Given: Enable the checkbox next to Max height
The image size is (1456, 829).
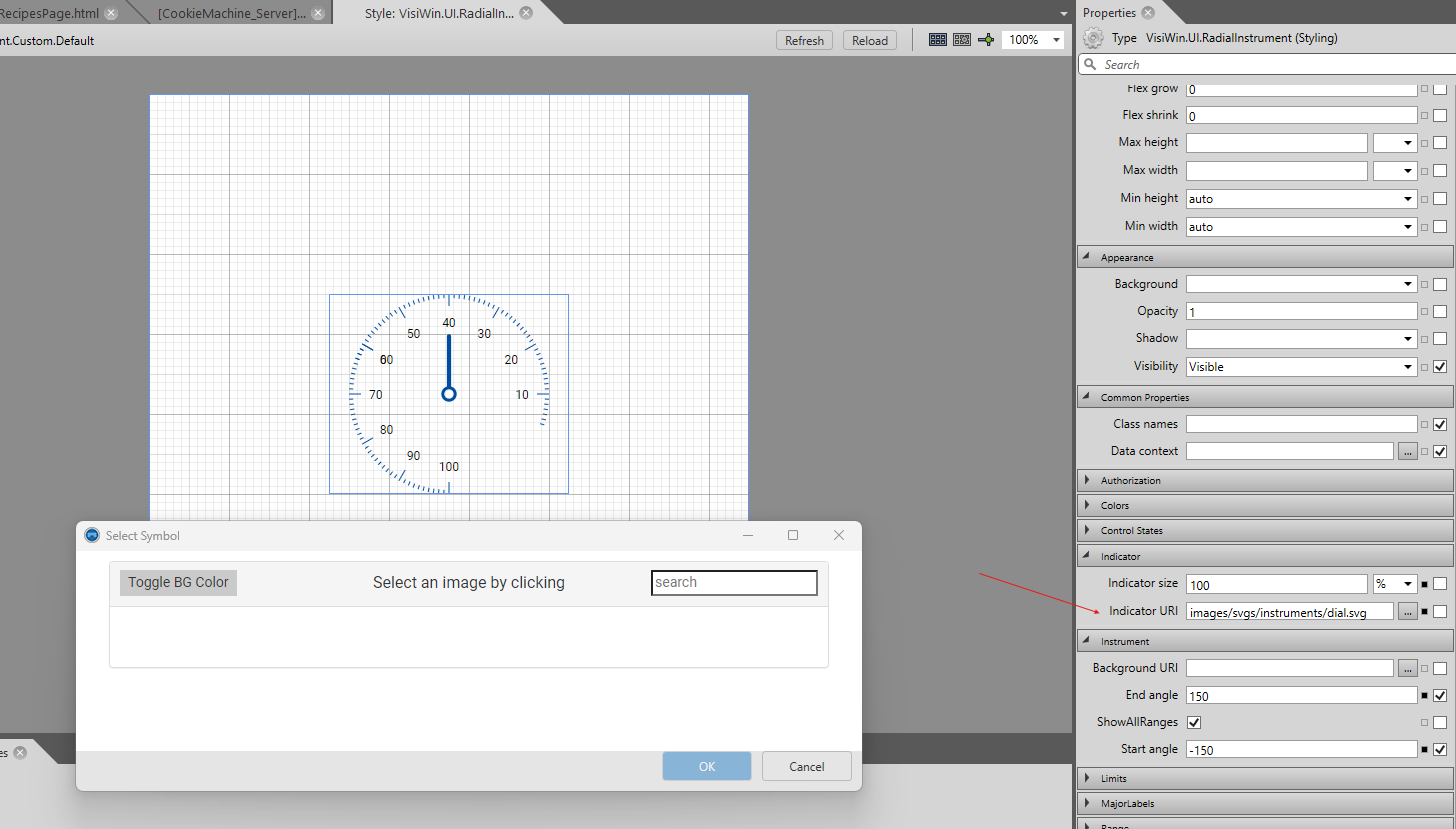Looking at the screenshot, I should [x=1439, y=142].
